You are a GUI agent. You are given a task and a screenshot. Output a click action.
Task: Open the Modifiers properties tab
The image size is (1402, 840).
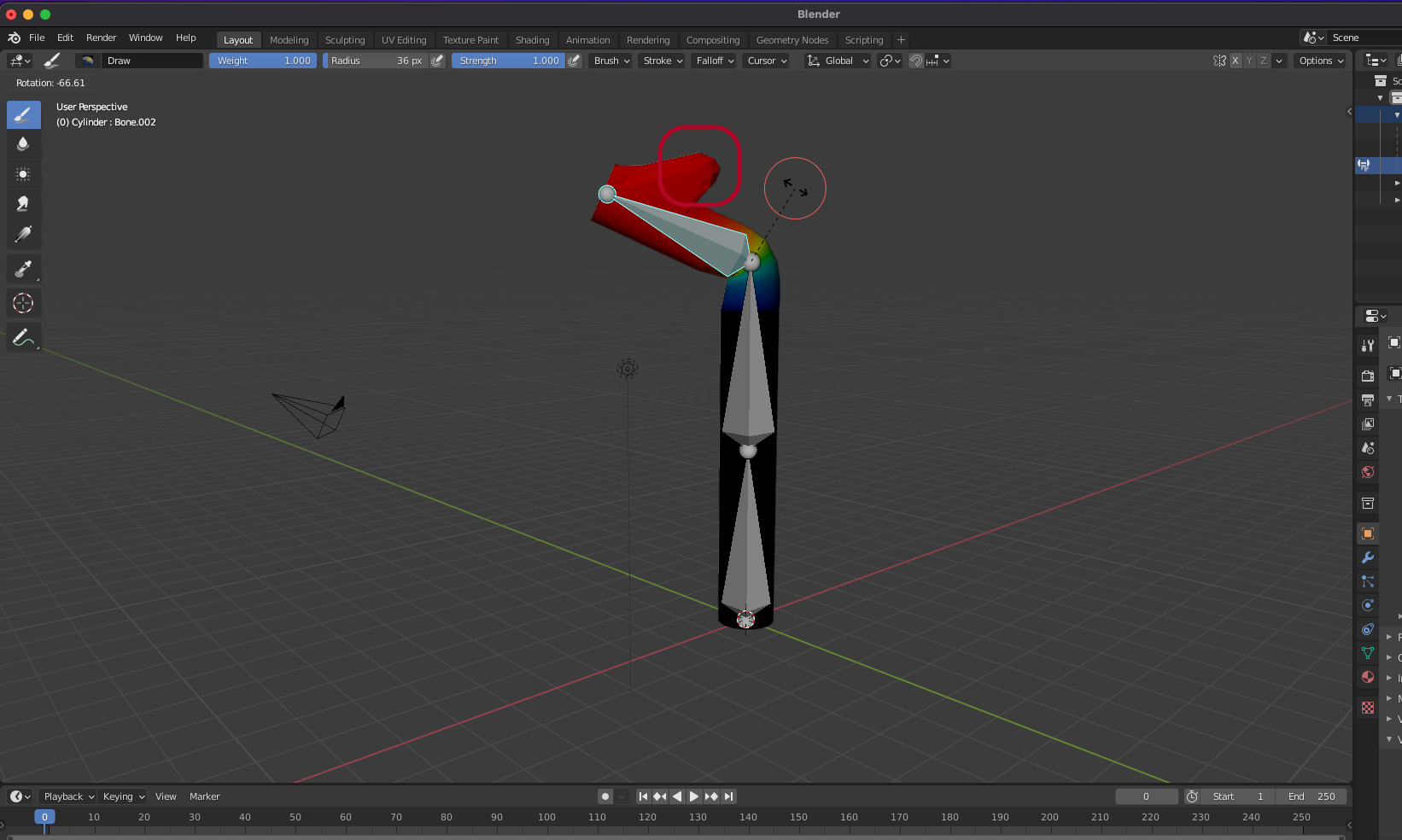[x=1367, y=557]
